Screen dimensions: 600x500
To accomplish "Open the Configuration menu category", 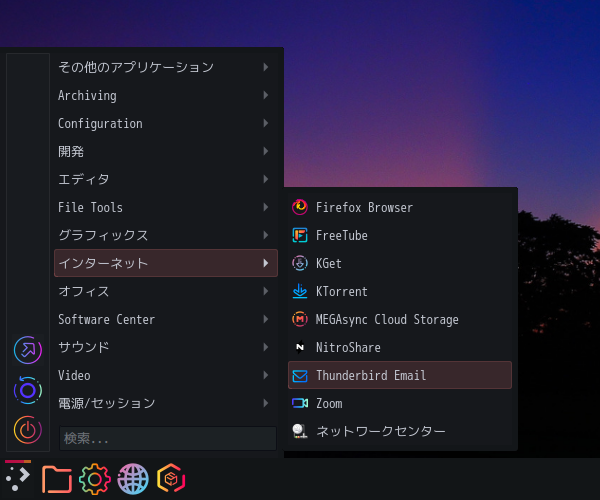I will pos(166,123).
